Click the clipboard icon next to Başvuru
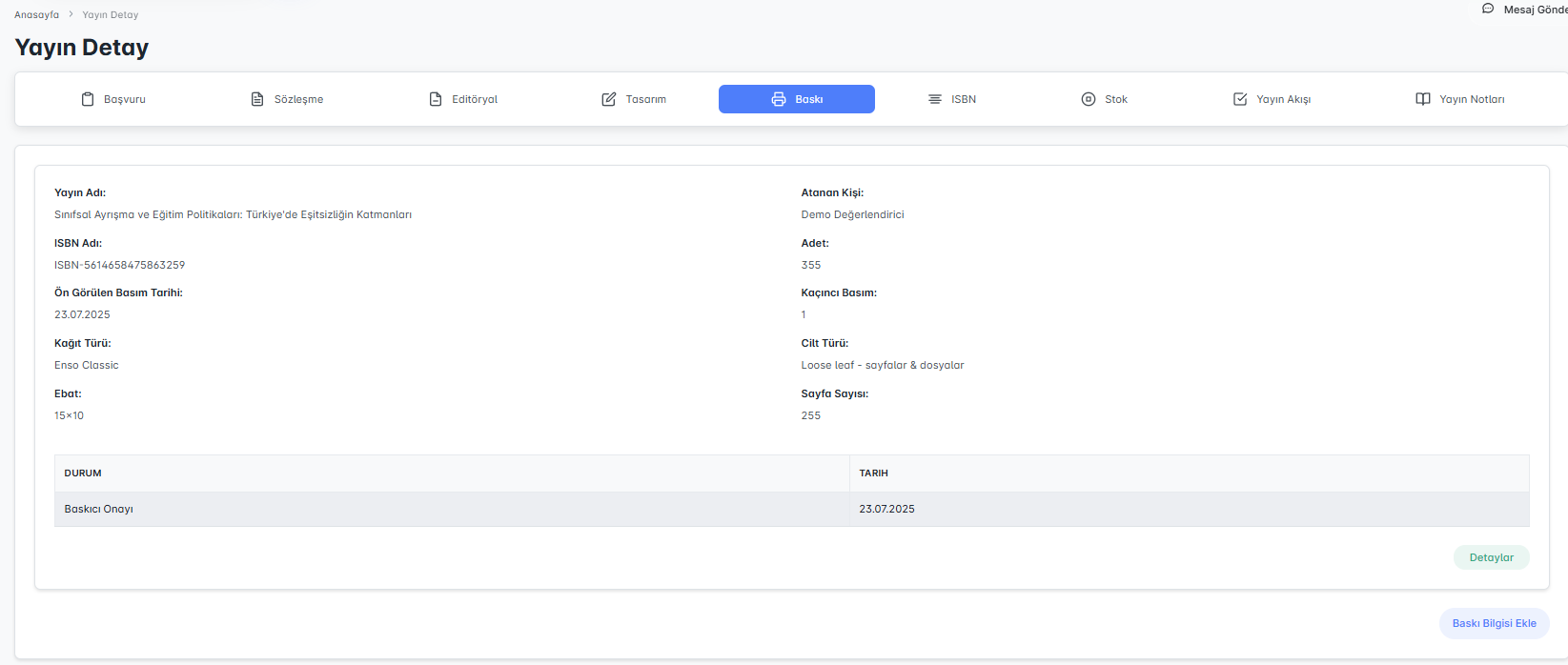The image size is (1568, 665). [88, 99]
